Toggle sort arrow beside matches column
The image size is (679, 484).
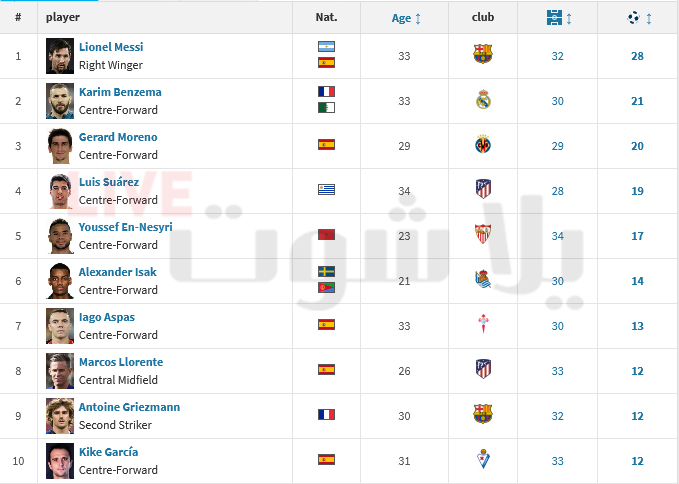click(x=569, y=19)
